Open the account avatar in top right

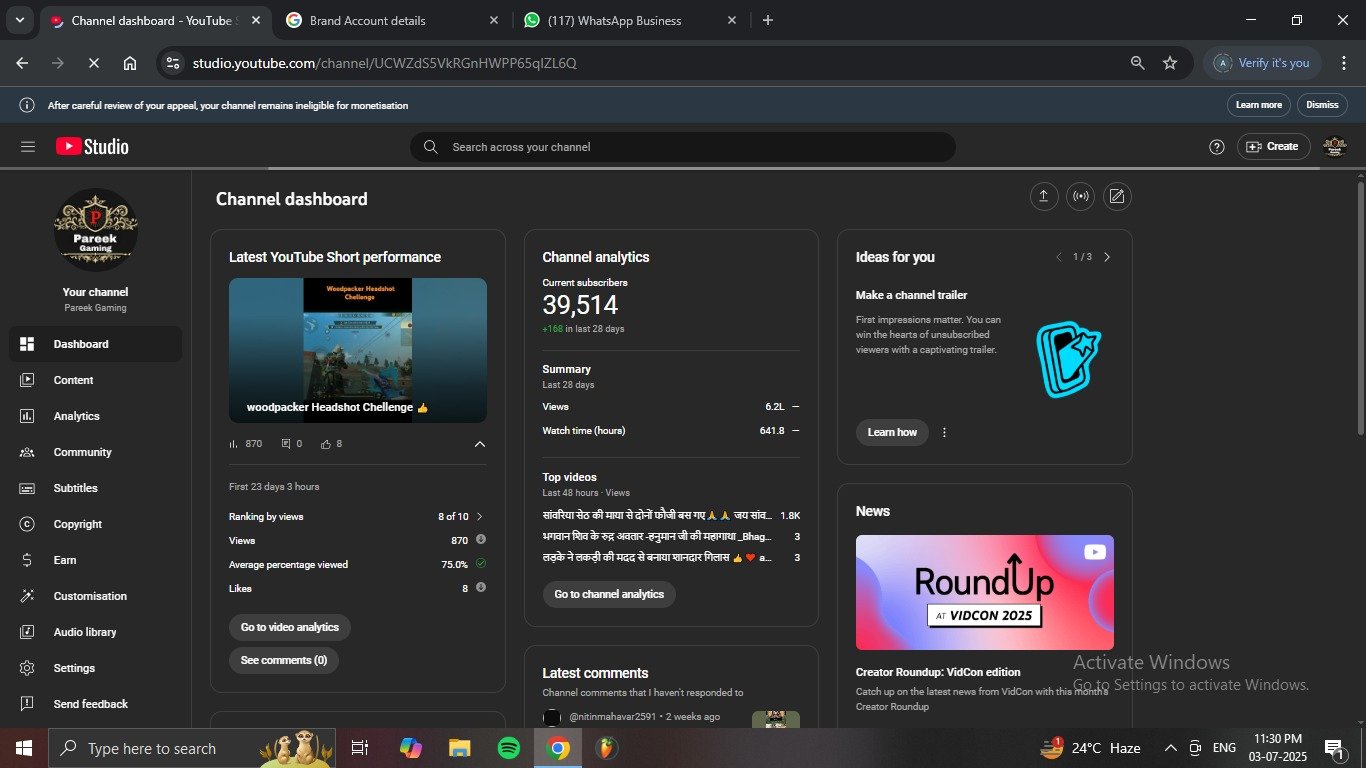click(1335, 147)
